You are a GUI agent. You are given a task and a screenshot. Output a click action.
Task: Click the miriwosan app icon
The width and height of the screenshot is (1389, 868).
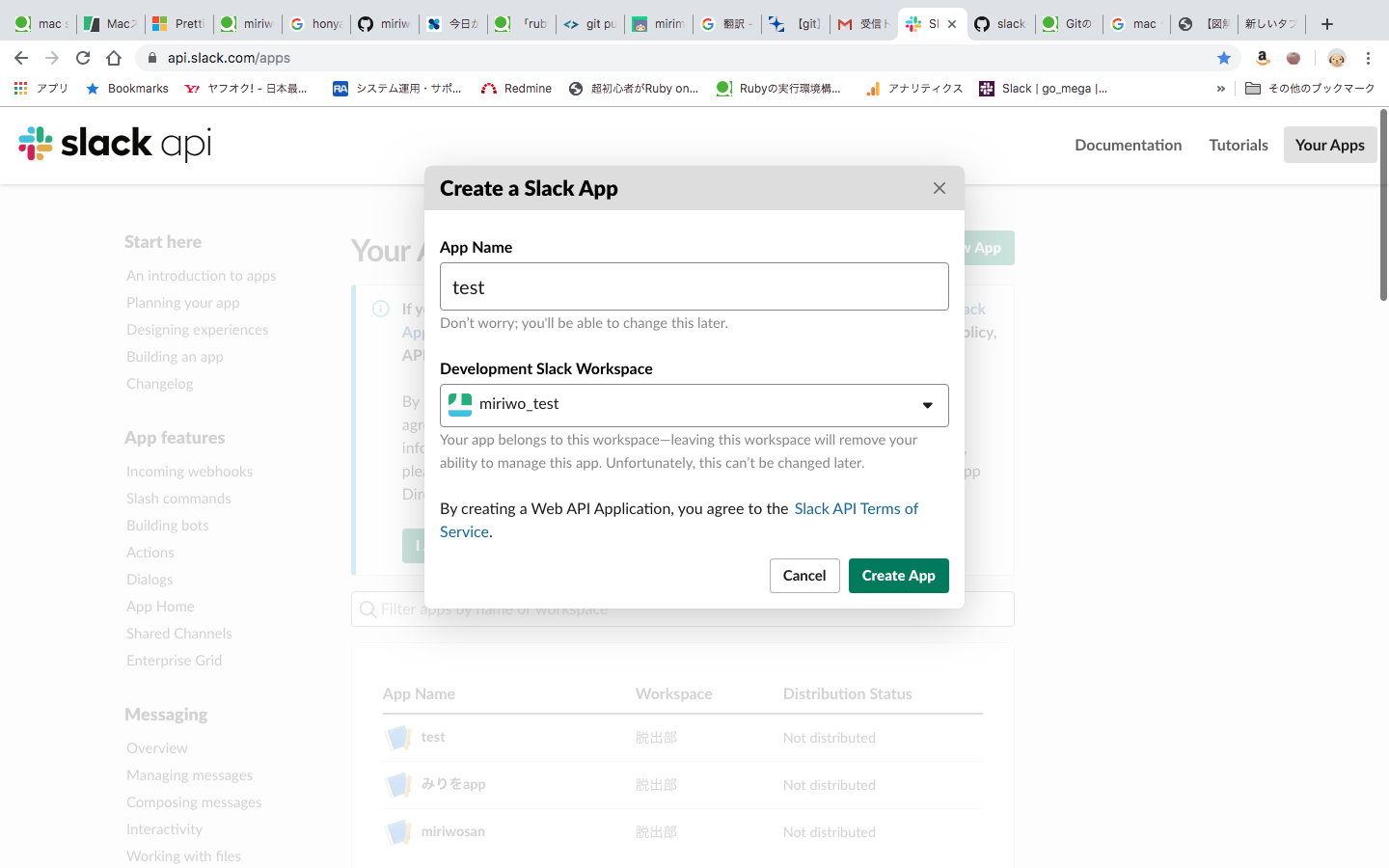coord(398,832)
